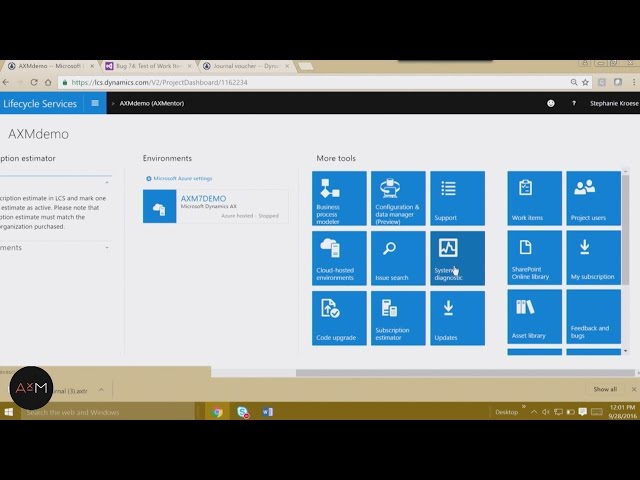Click the address bar URL
This screenshot has width=640, height=480.
[160, 82]
